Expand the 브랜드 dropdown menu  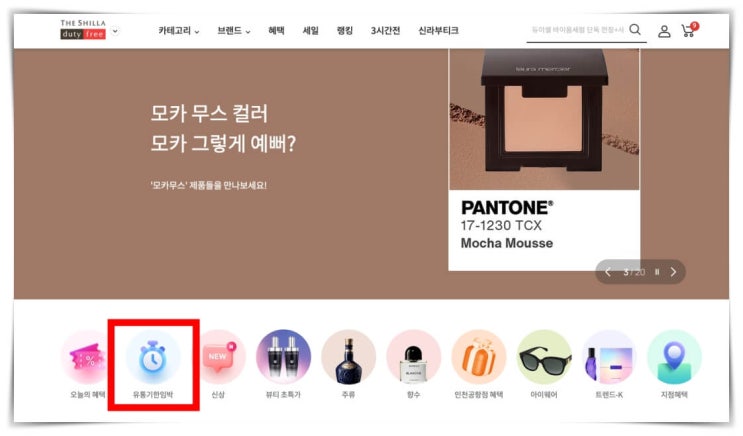coord(234,31)
